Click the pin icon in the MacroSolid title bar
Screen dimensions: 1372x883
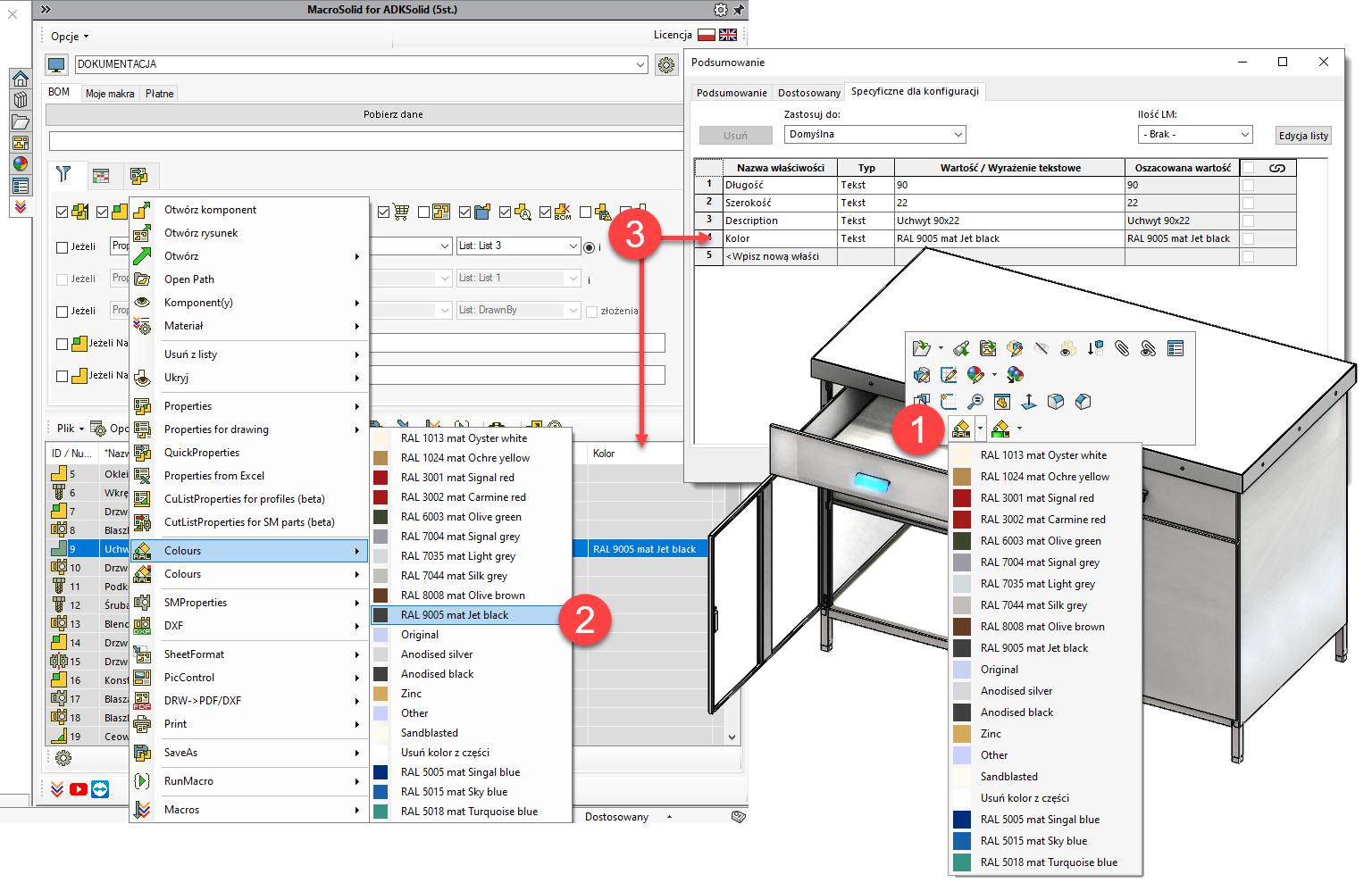coord(738,10)
